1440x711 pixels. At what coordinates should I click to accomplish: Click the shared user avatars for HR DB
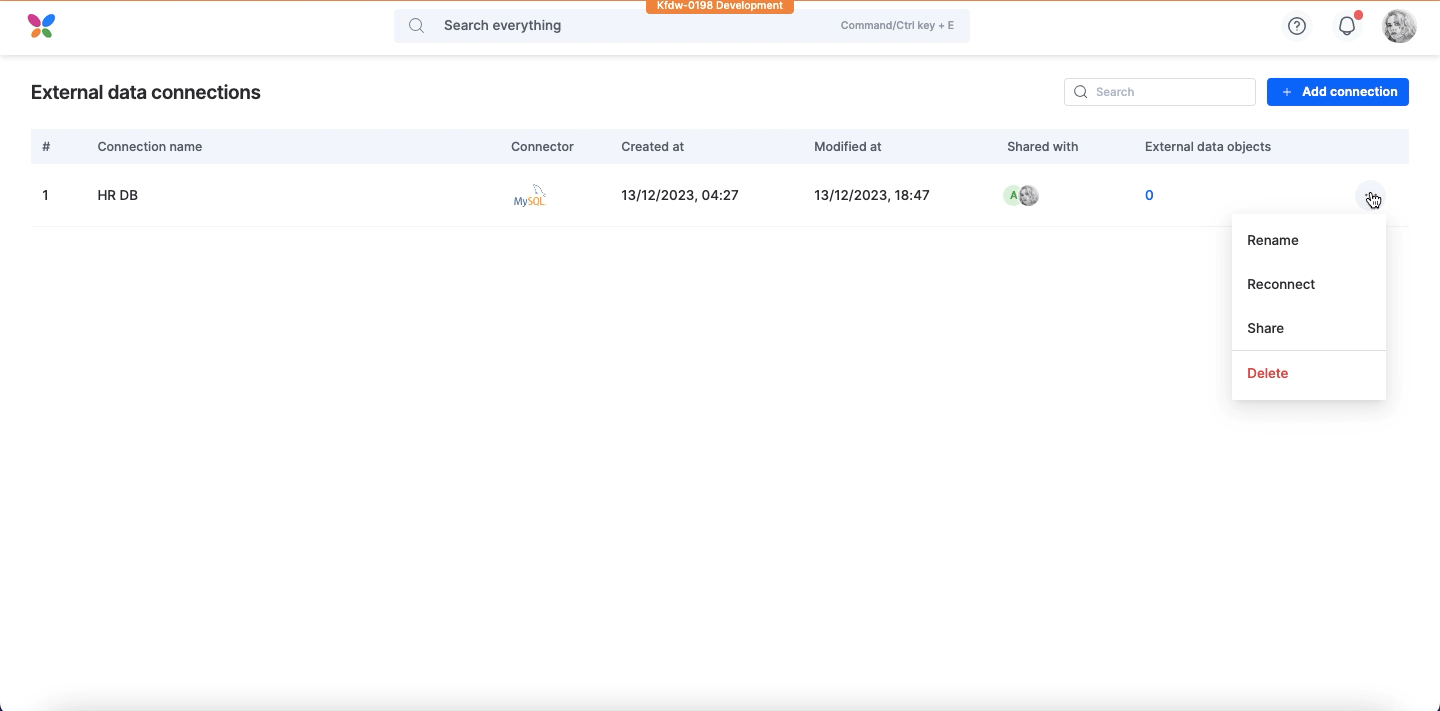click(x=1021, y=195)
